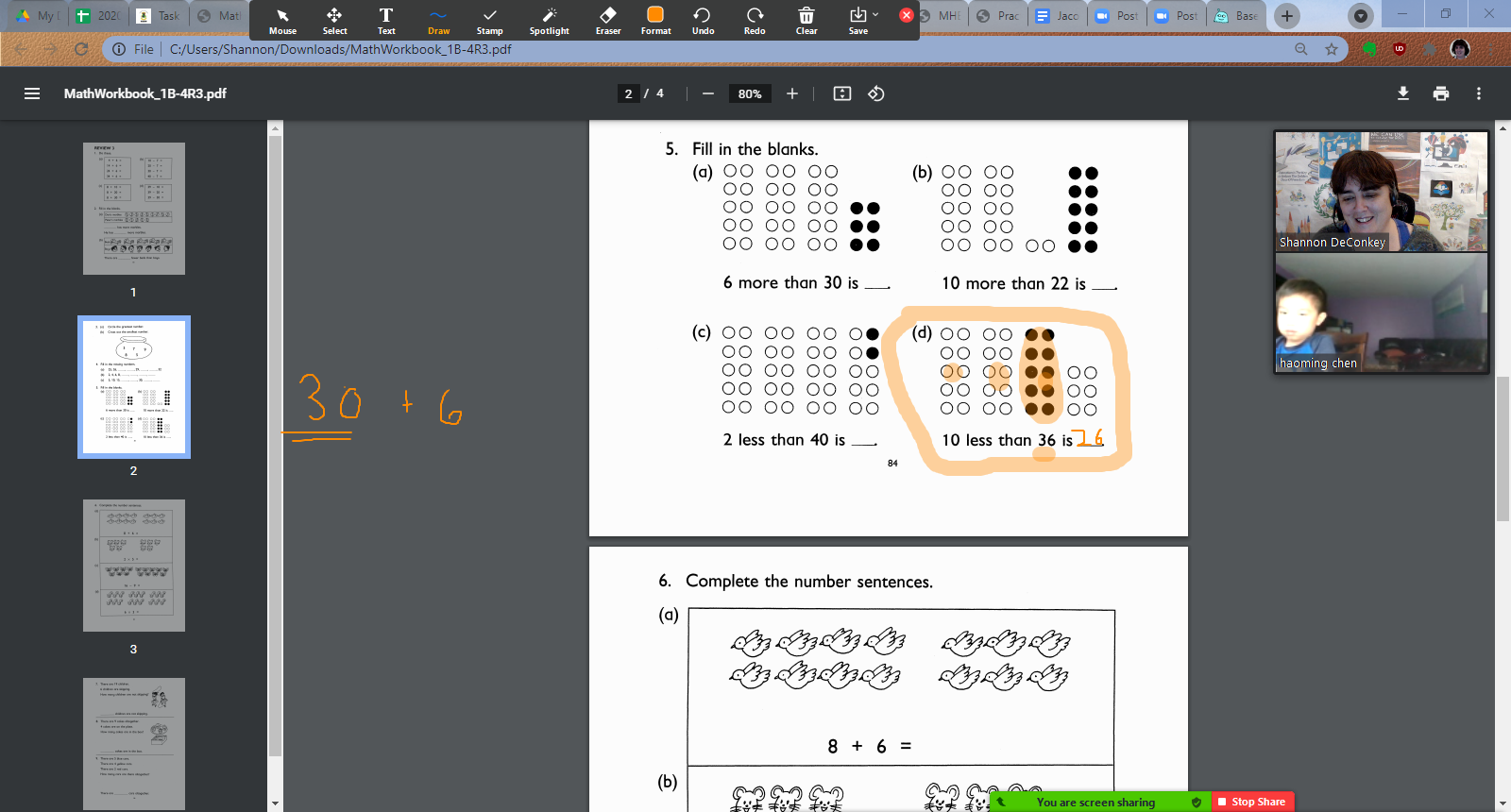Open the orange Format color option
Screen dimensions: 1511x812
click(655, 21)
